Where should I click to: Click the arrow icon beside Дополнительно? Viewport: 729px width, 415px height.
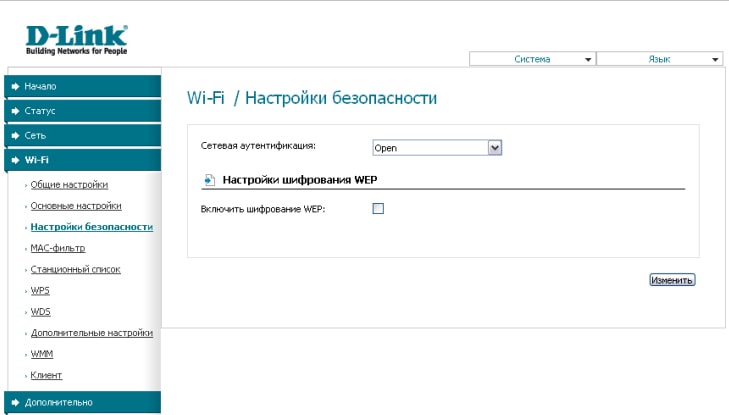point(16,402)
